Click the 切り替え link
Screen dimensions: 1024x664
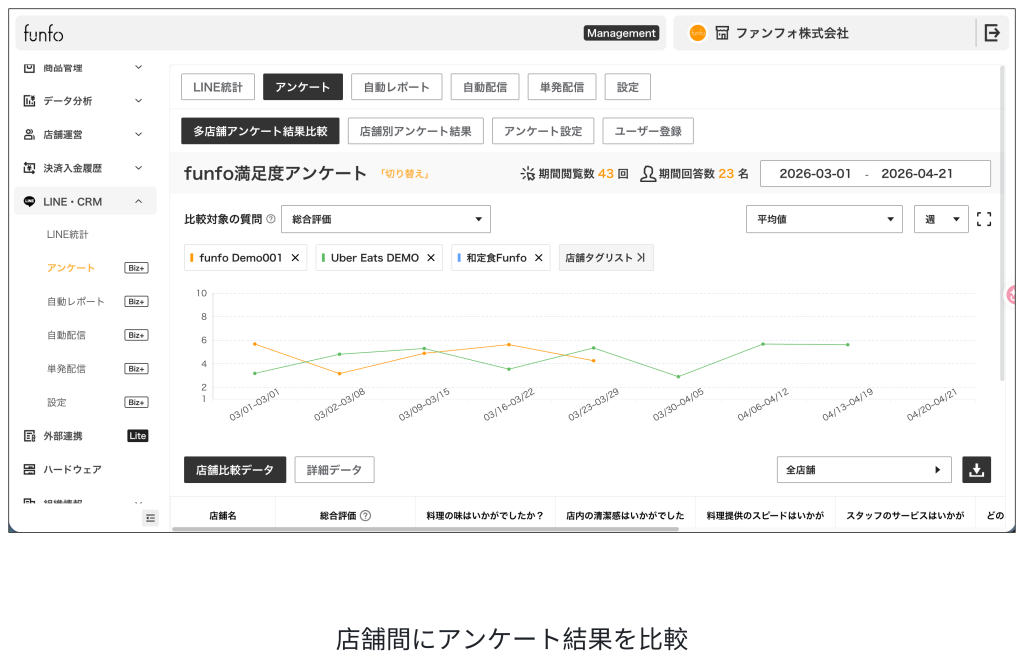(x=404, y=174)
